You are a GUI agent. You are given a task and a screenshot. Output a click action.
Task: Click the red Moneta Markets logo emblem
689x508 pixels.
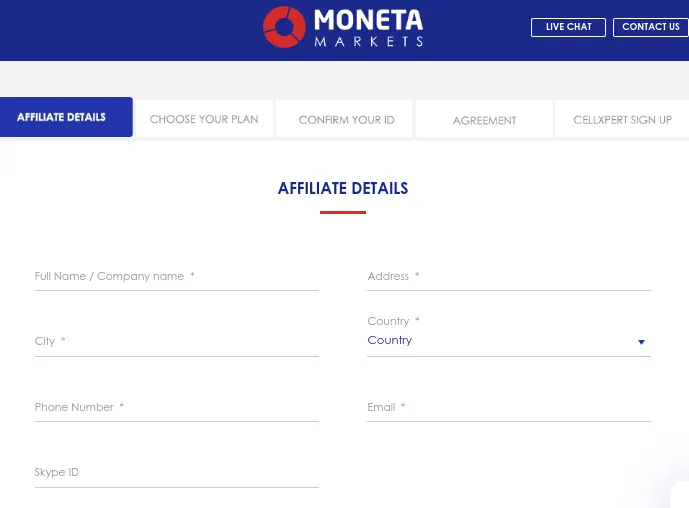pos(284,27)
